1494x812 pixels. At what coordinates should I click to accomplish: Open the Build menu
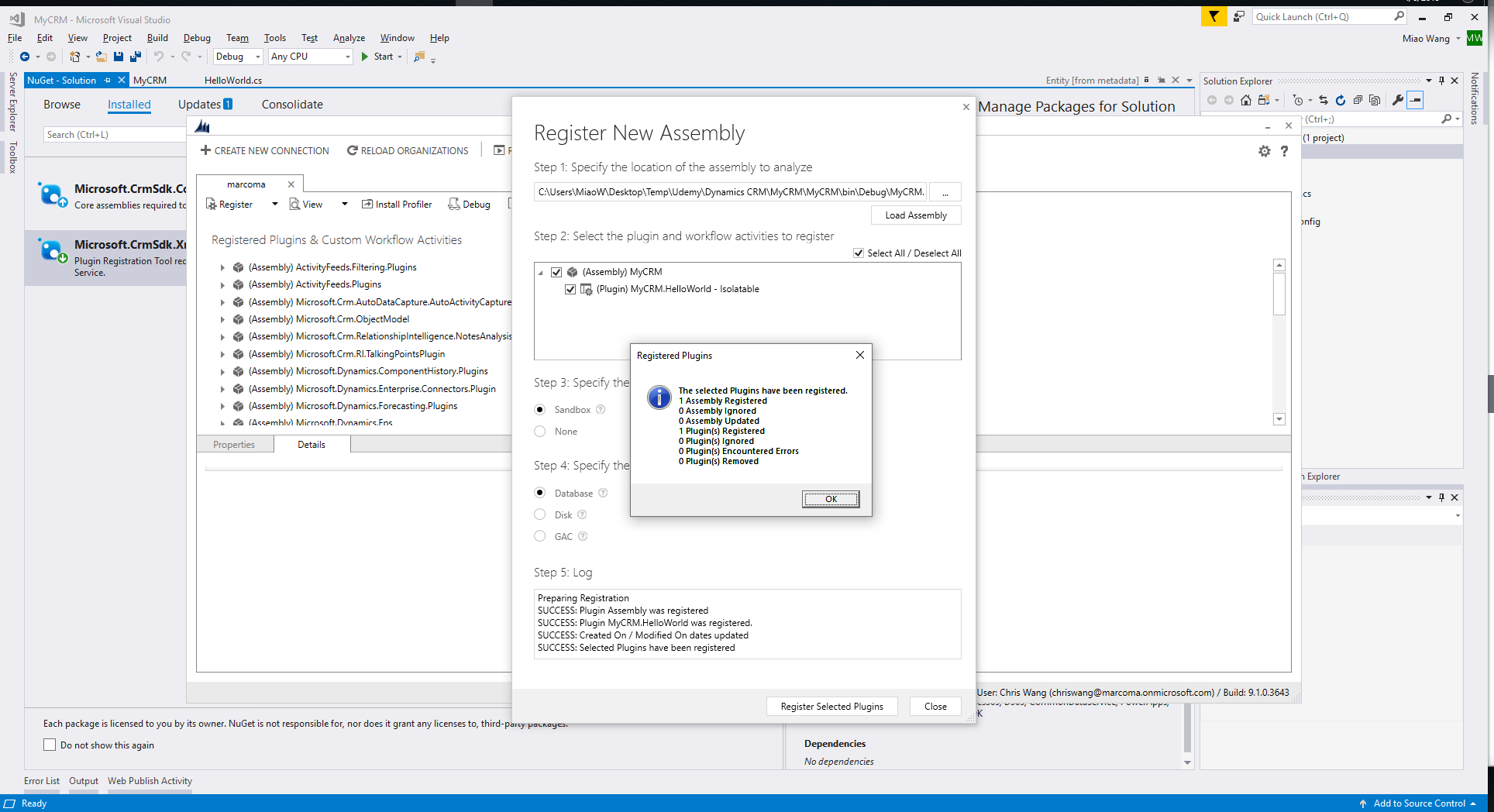pyautogui.click(x=157, y=37)
